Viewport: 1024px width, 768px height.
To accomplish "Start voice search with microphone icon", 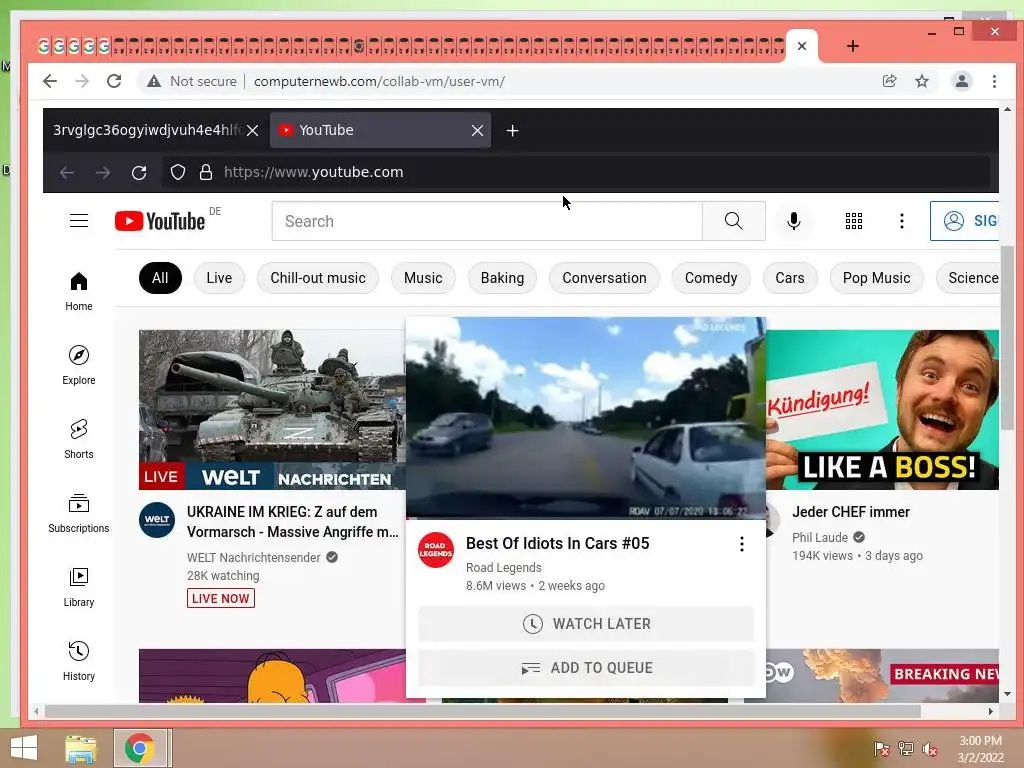I will [x=793, y=221].
